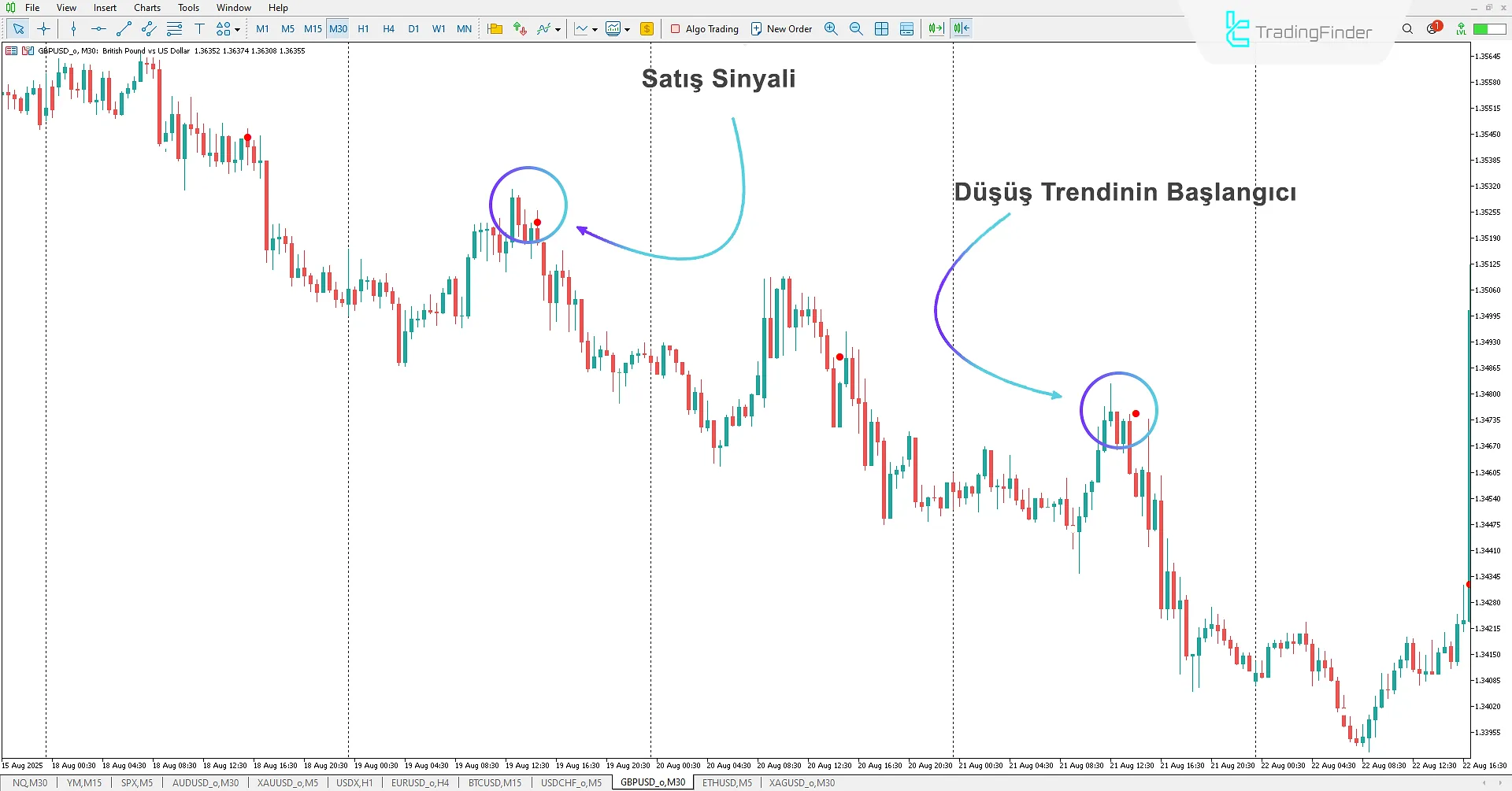Viewport: 1512px width, 791px height.
Task: Select the Crosshair tool
Action: (43, 28)
